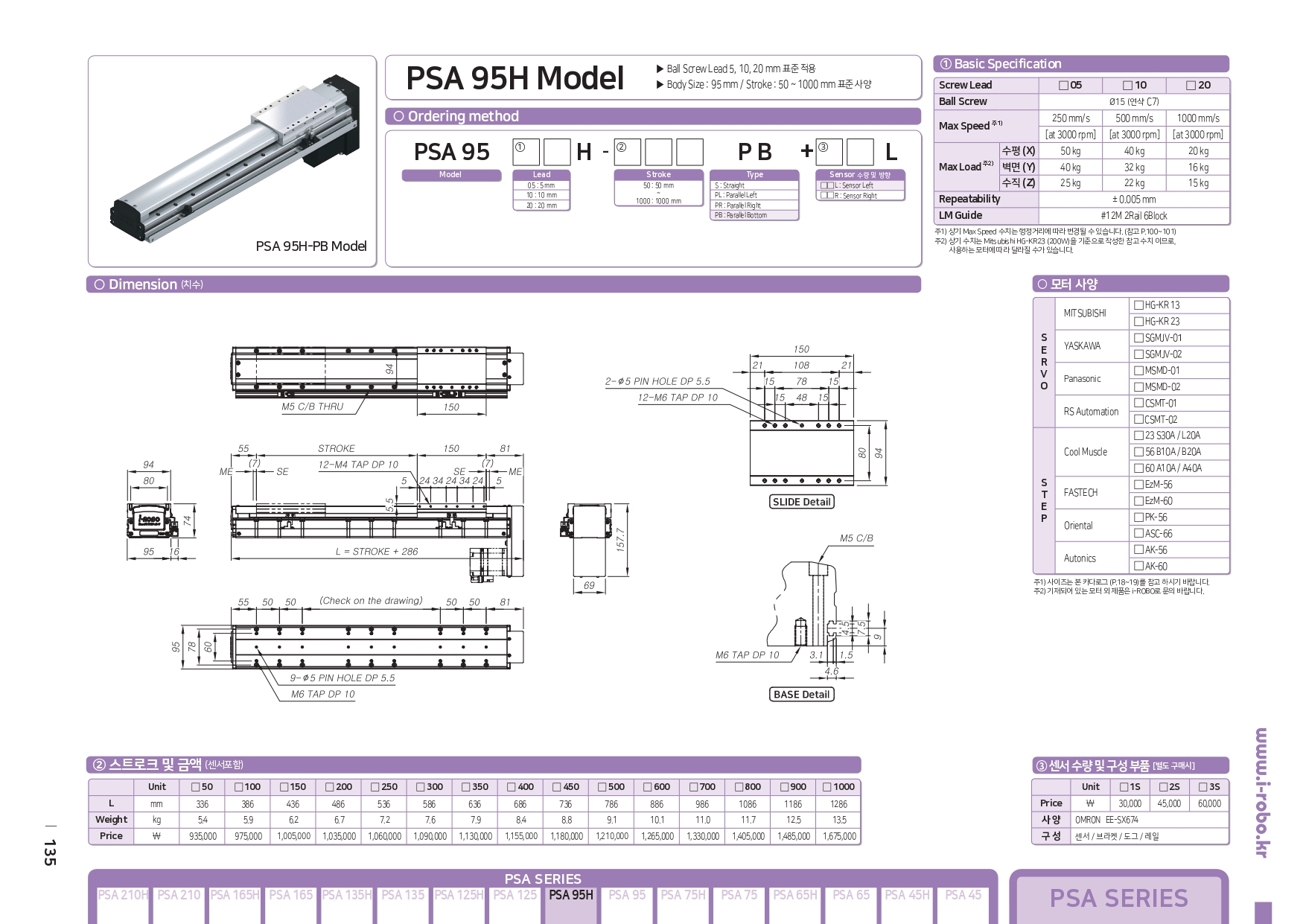Click the SLIDE Detail label
This screenshot has height=924, width=1306.
(801, 502)
